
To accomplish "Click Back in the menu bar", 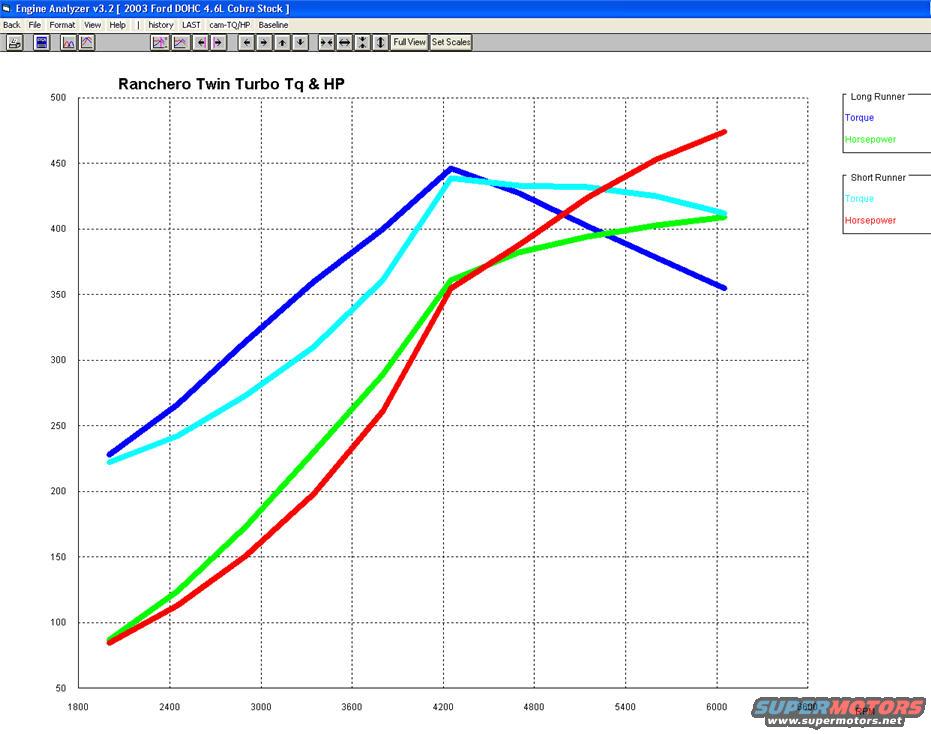I will [11, 24].
